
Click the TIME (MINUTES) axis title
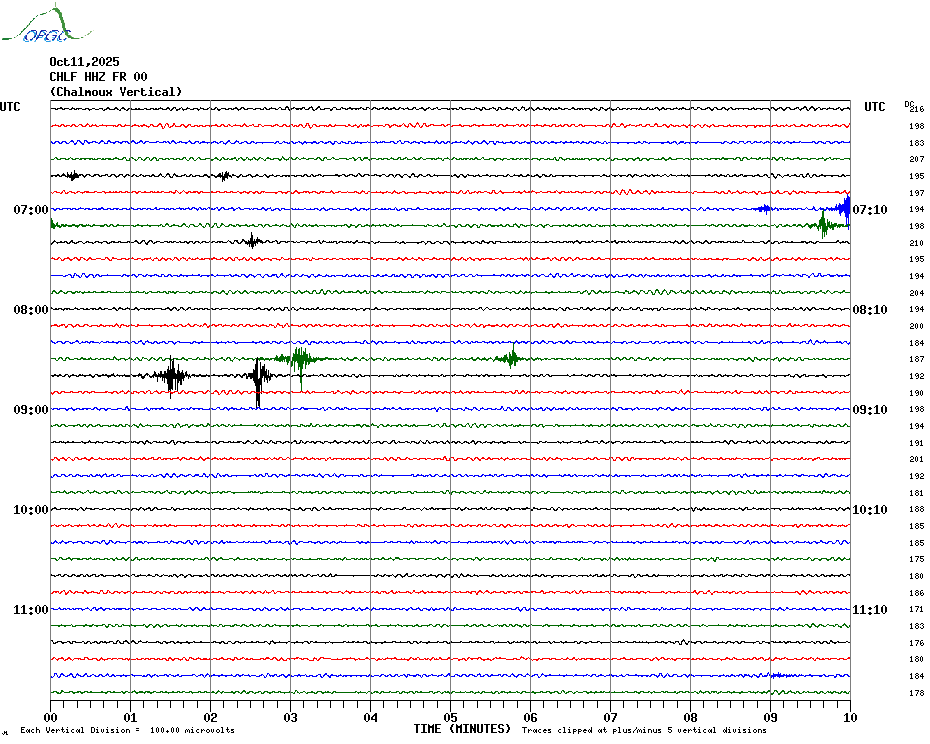462,729
